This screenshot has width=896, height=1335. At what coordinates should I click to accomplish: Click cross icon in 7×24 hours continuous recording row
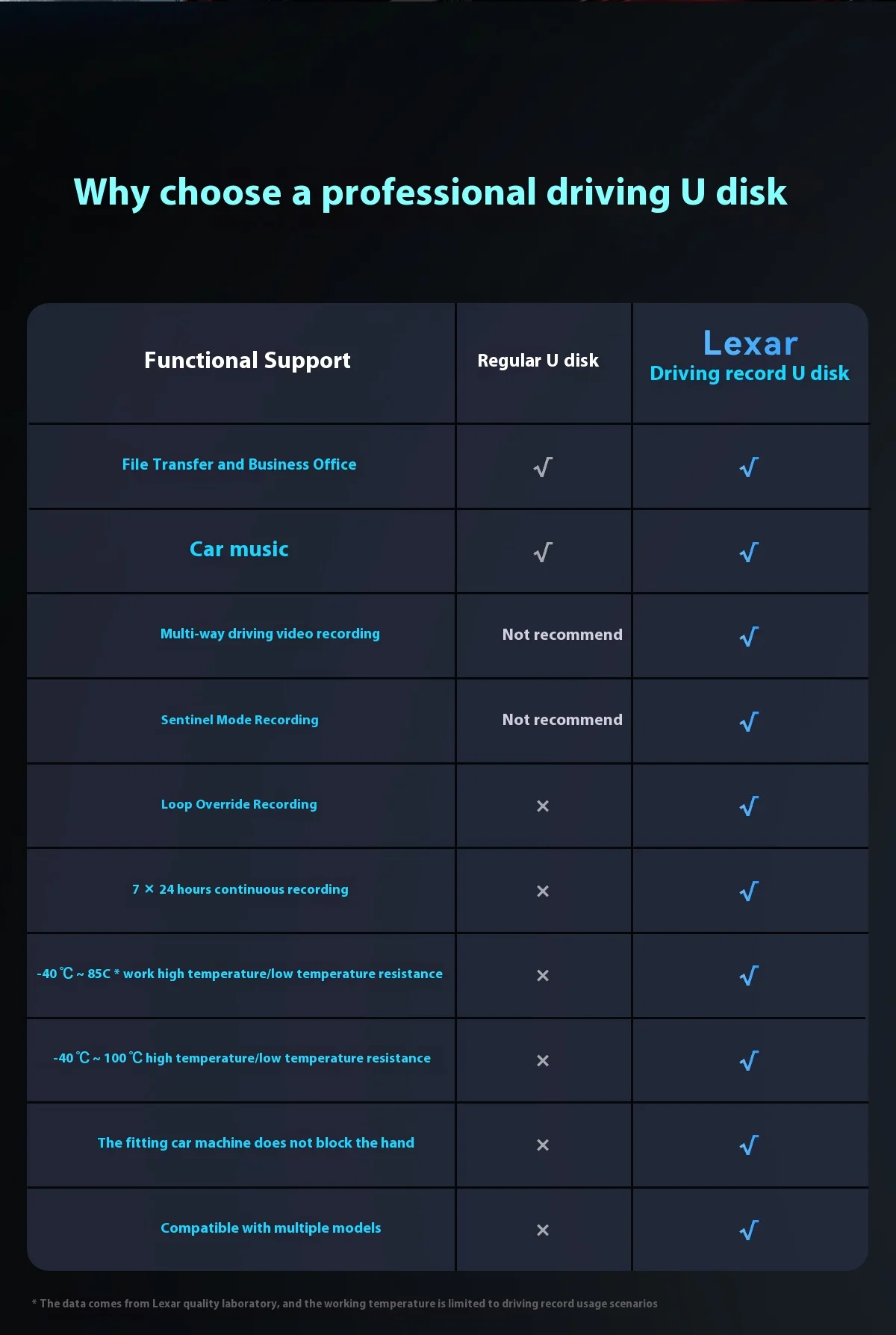(543, 891)
